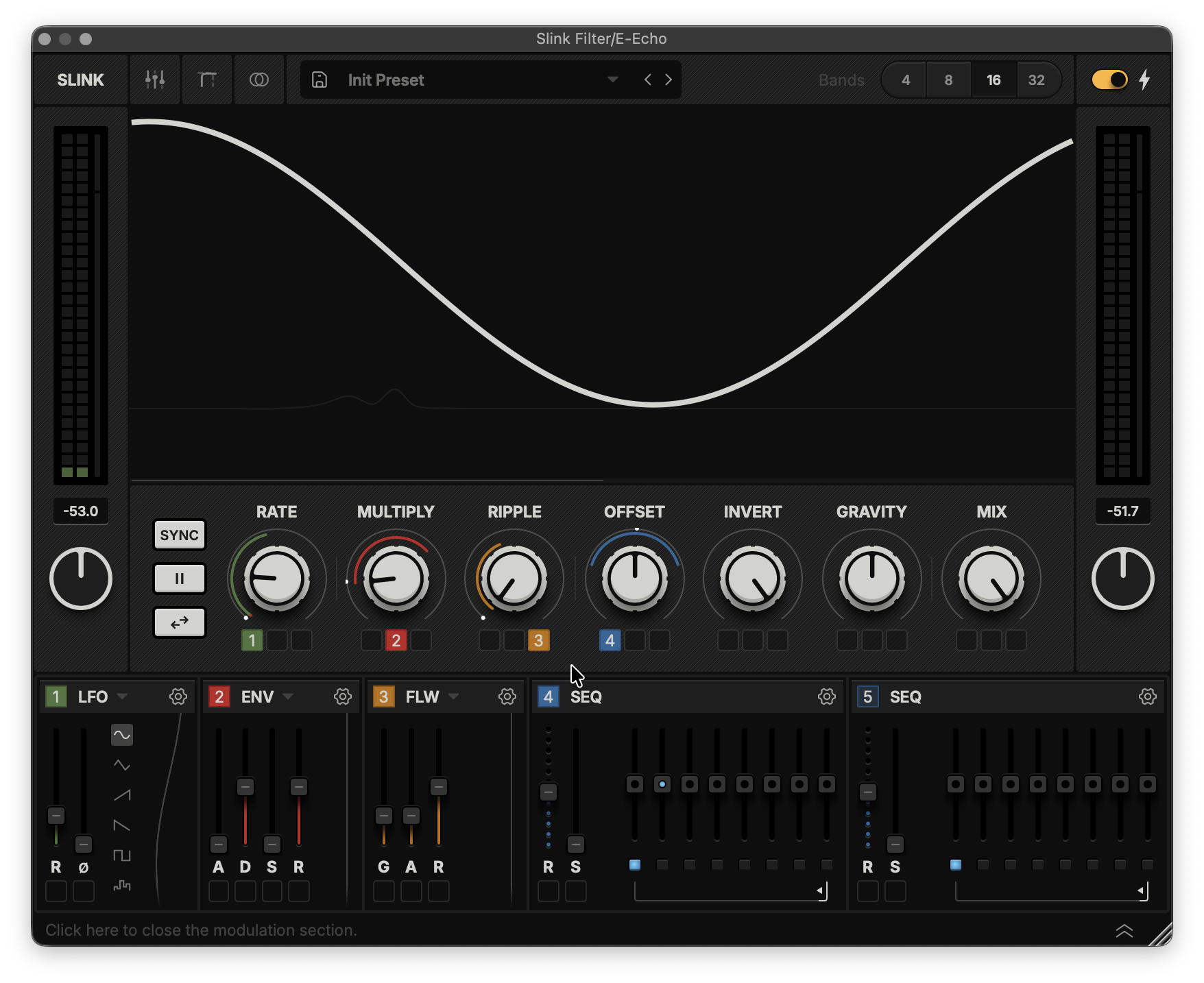The image size is (1204, 983).
Task: Toggle the pause button beside SYNC
Action: click(x=179, y=579)
